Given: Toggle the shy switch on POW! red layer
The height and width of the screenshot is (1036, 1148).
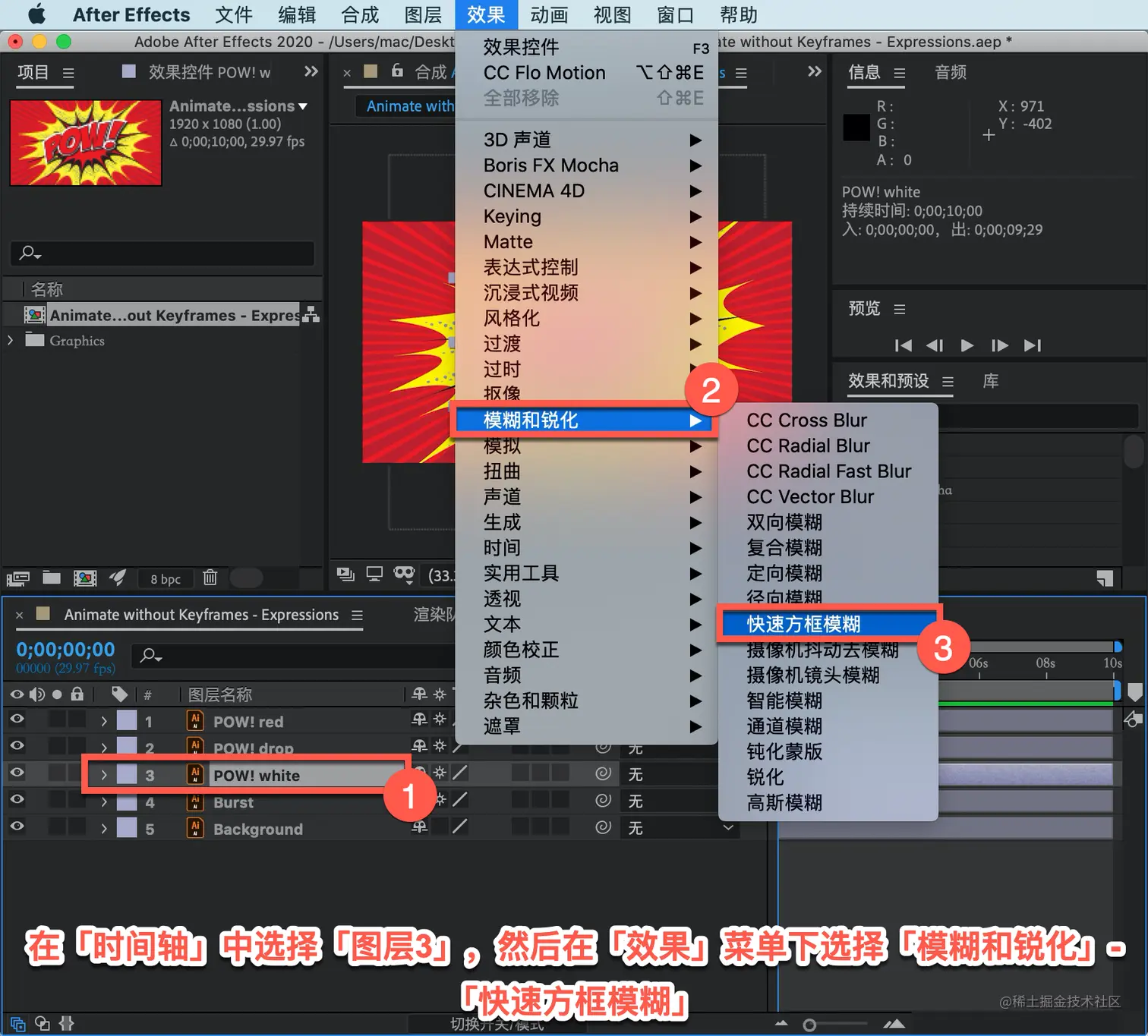Looking at the screenshot, I should (419, 719).
